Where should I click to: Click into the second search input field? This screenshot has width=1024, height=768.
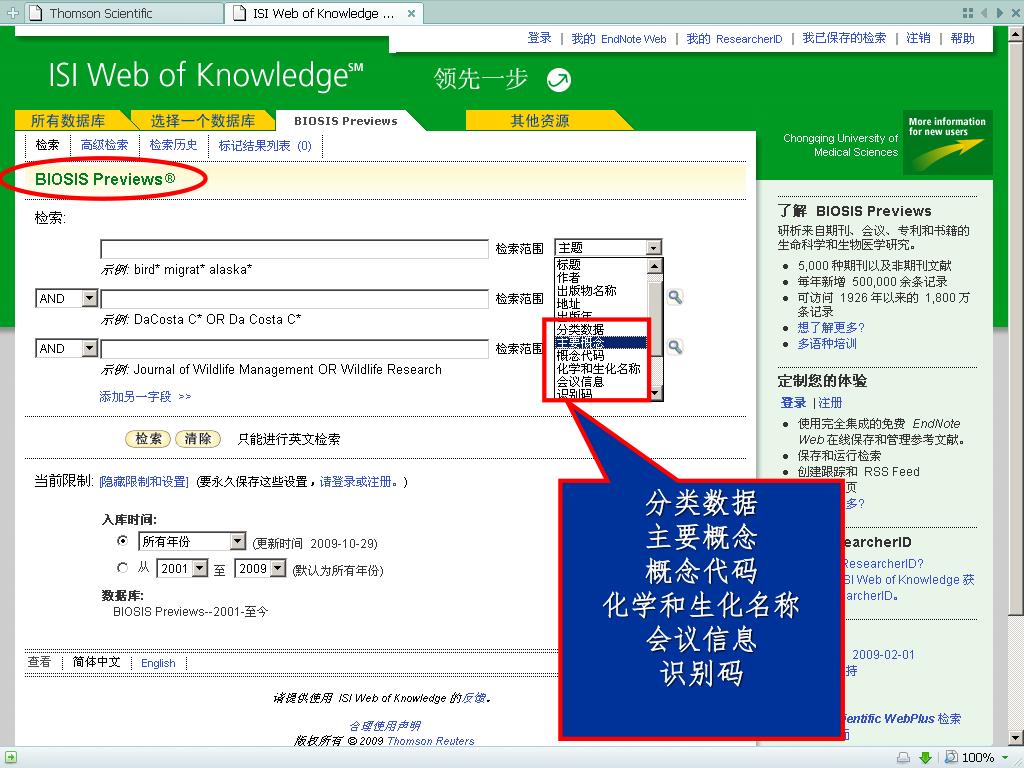coord(295,298)
